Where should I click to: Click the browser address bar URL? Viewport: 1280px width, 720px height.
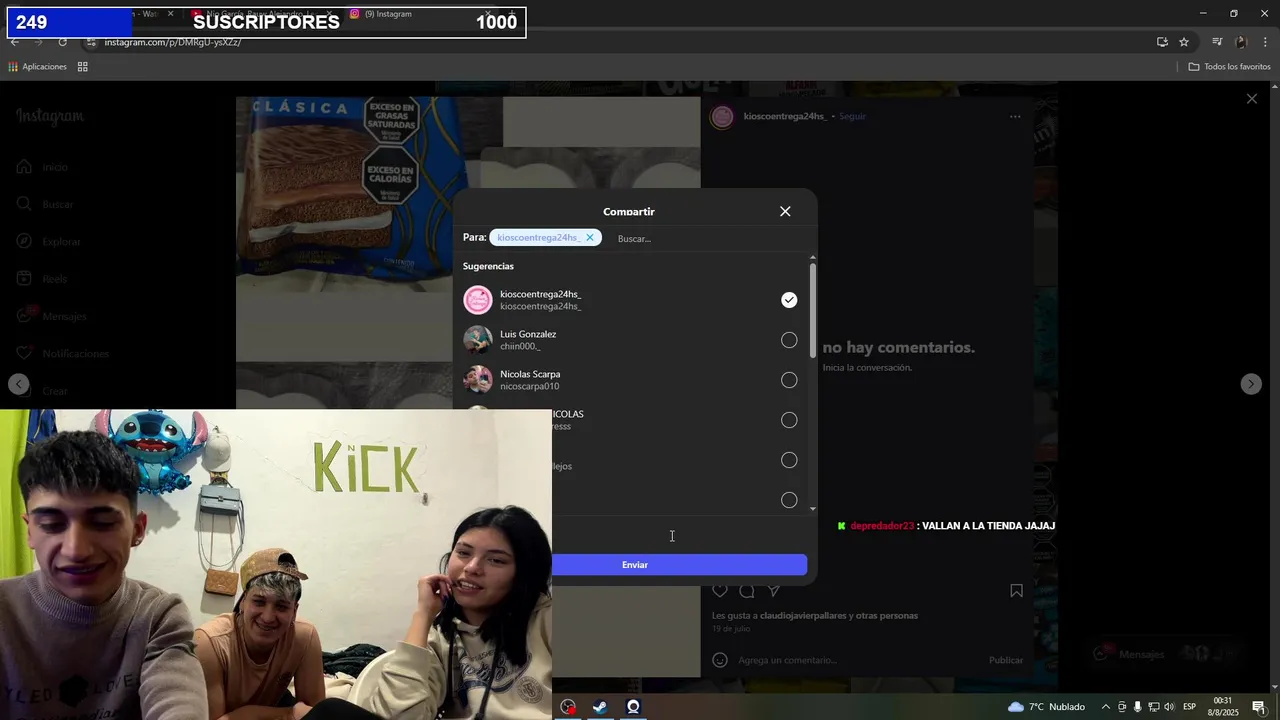point(173,42)
